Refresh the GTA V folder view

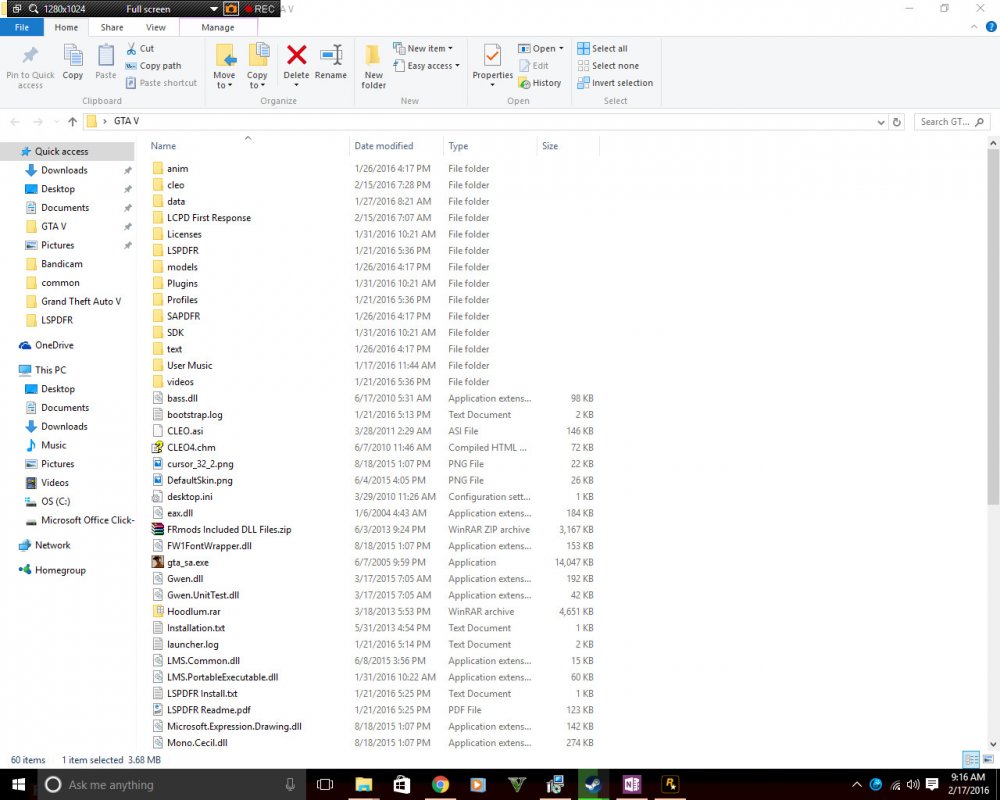pos(897,122)
